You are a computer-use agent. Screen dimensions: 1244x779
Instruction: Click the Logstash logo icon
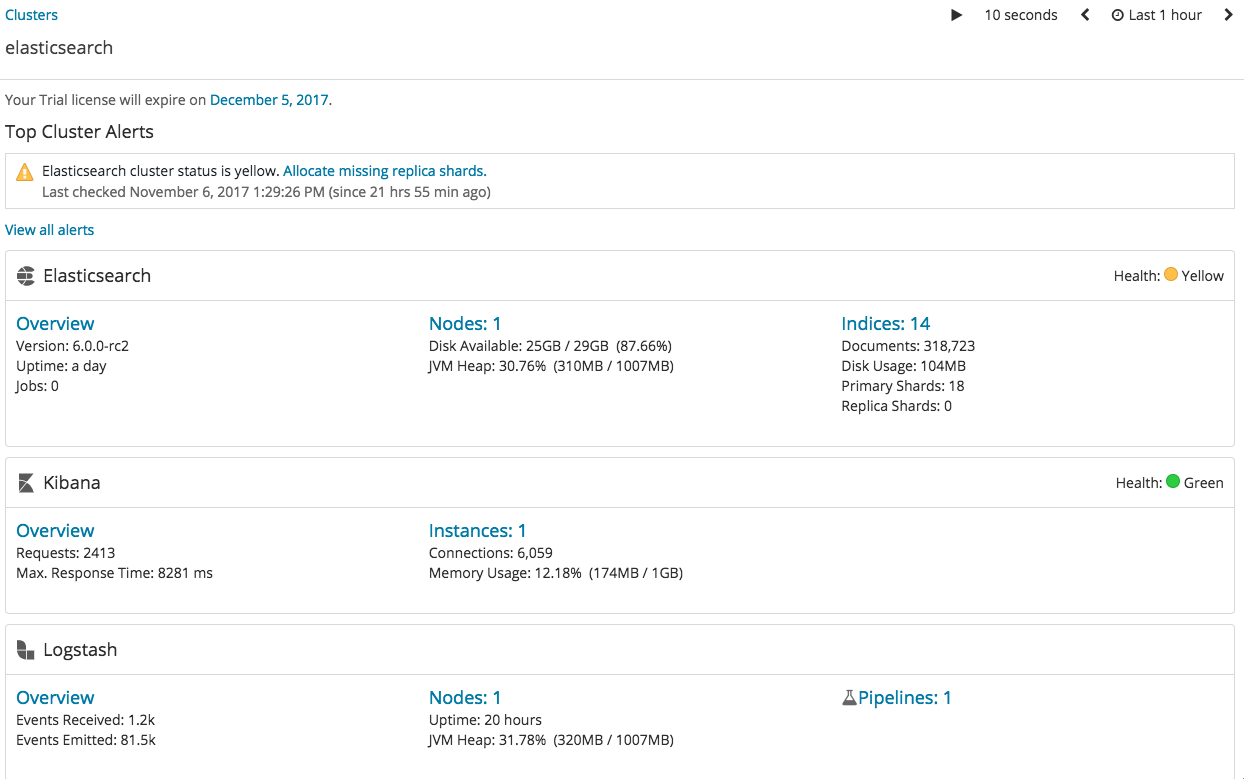[x=26, y=650]
